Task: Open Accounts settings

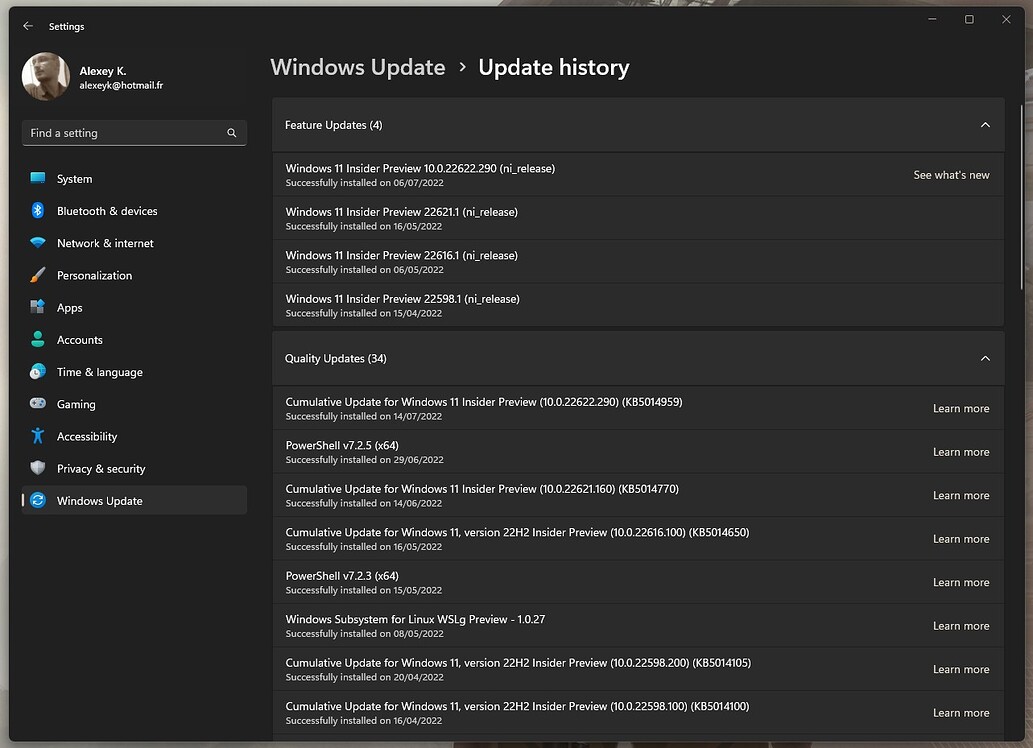Action: pyautogui.click(x=80, y=339)
